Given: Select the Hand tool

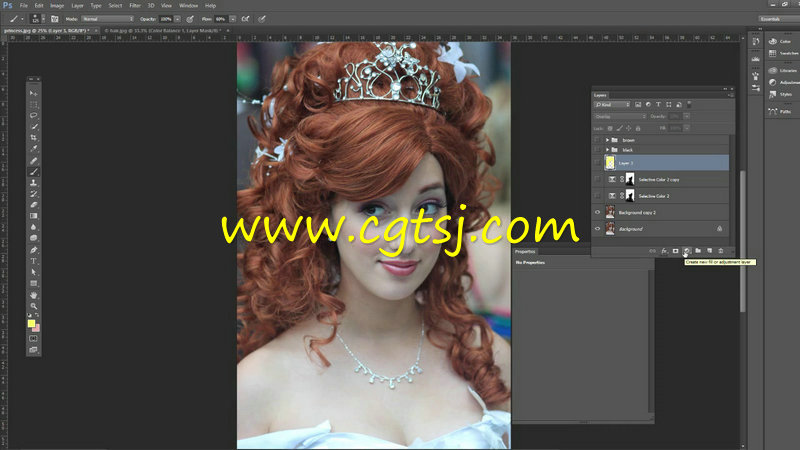Looking at the screenshot, I should coord(33,295).
